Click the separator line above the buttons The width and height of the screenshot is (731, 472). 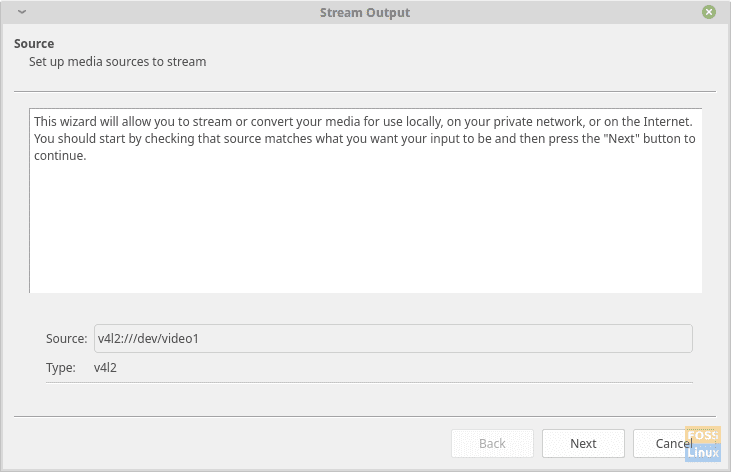(x=365, y=416)
